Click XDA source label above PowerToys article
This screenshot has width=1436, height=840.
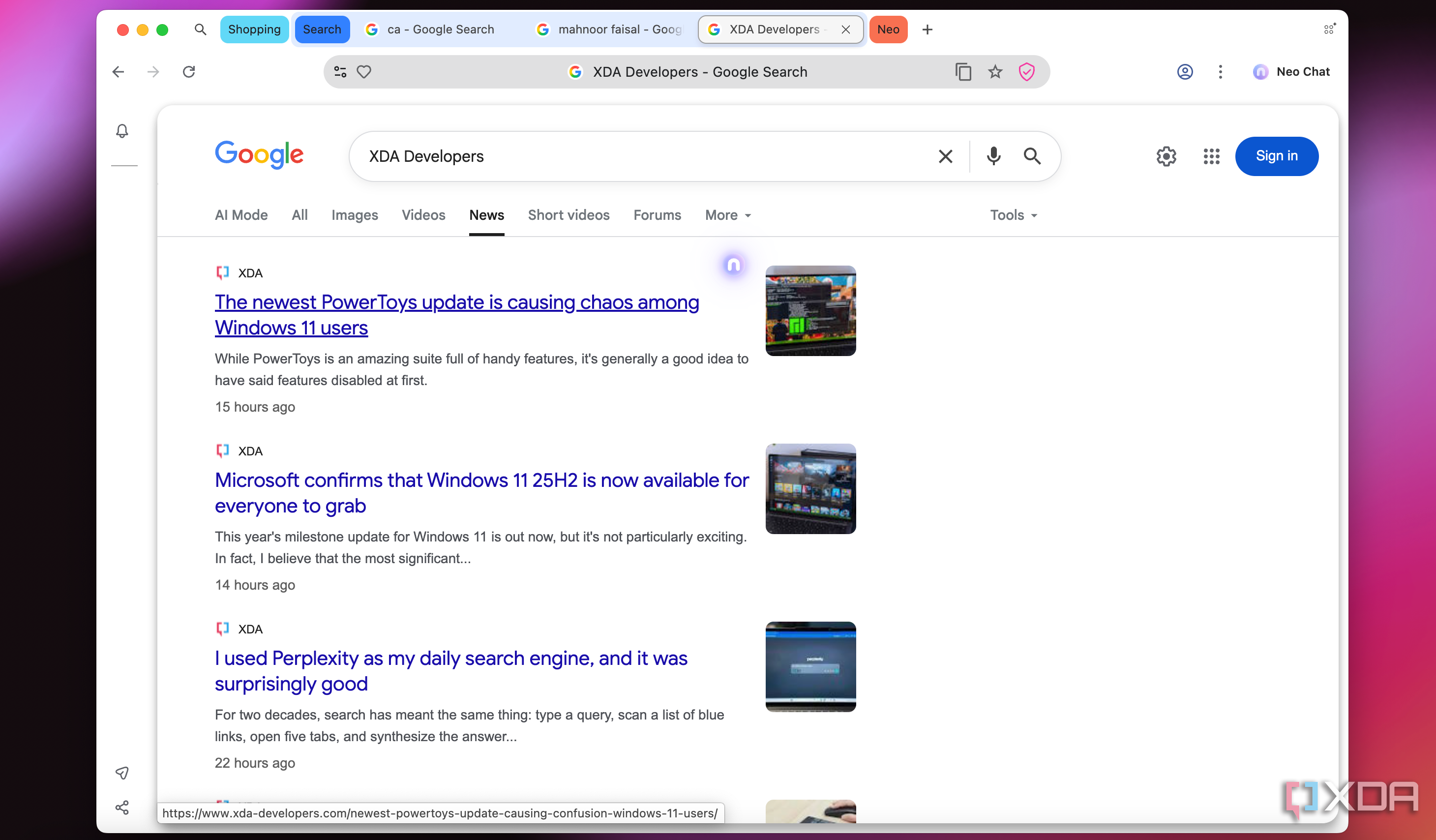pos(250,273)
